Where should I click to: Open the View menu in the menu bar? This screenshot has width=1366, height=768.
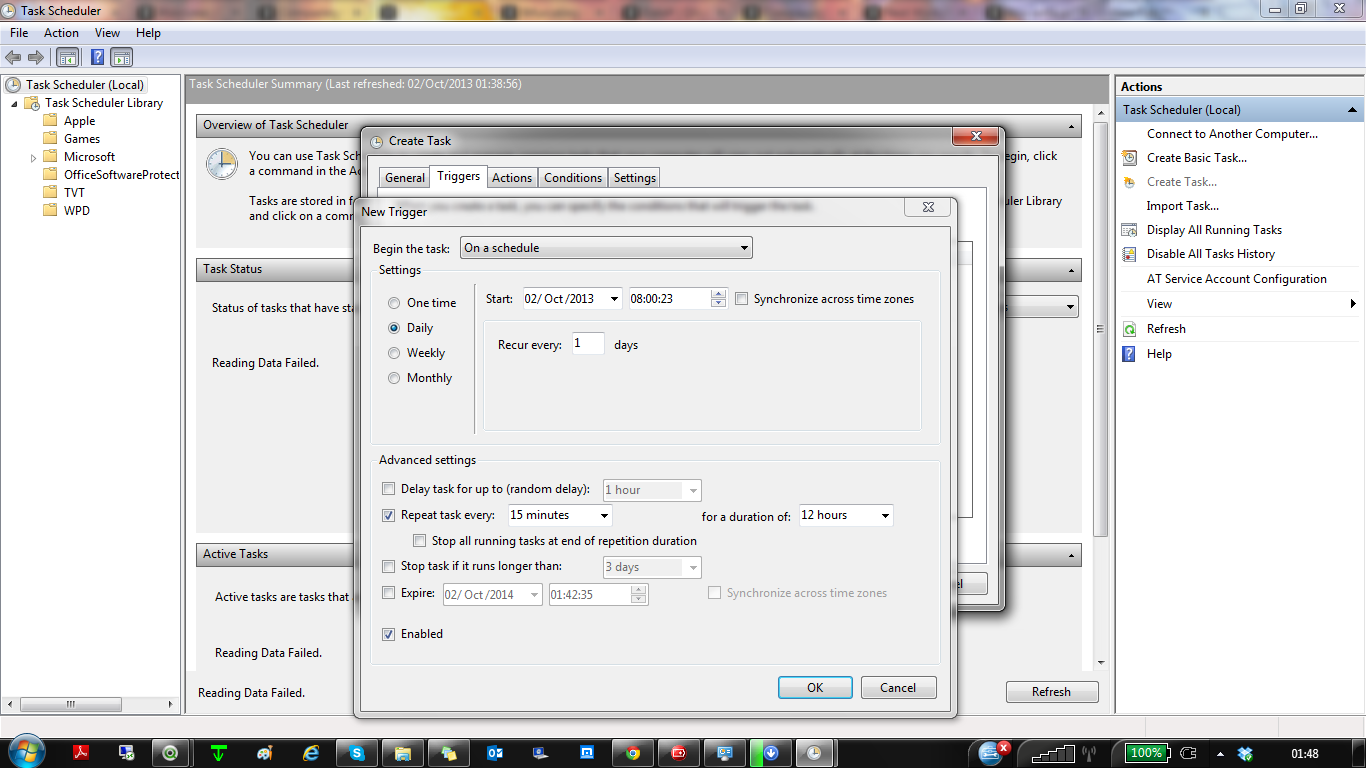tap(107, 33)
